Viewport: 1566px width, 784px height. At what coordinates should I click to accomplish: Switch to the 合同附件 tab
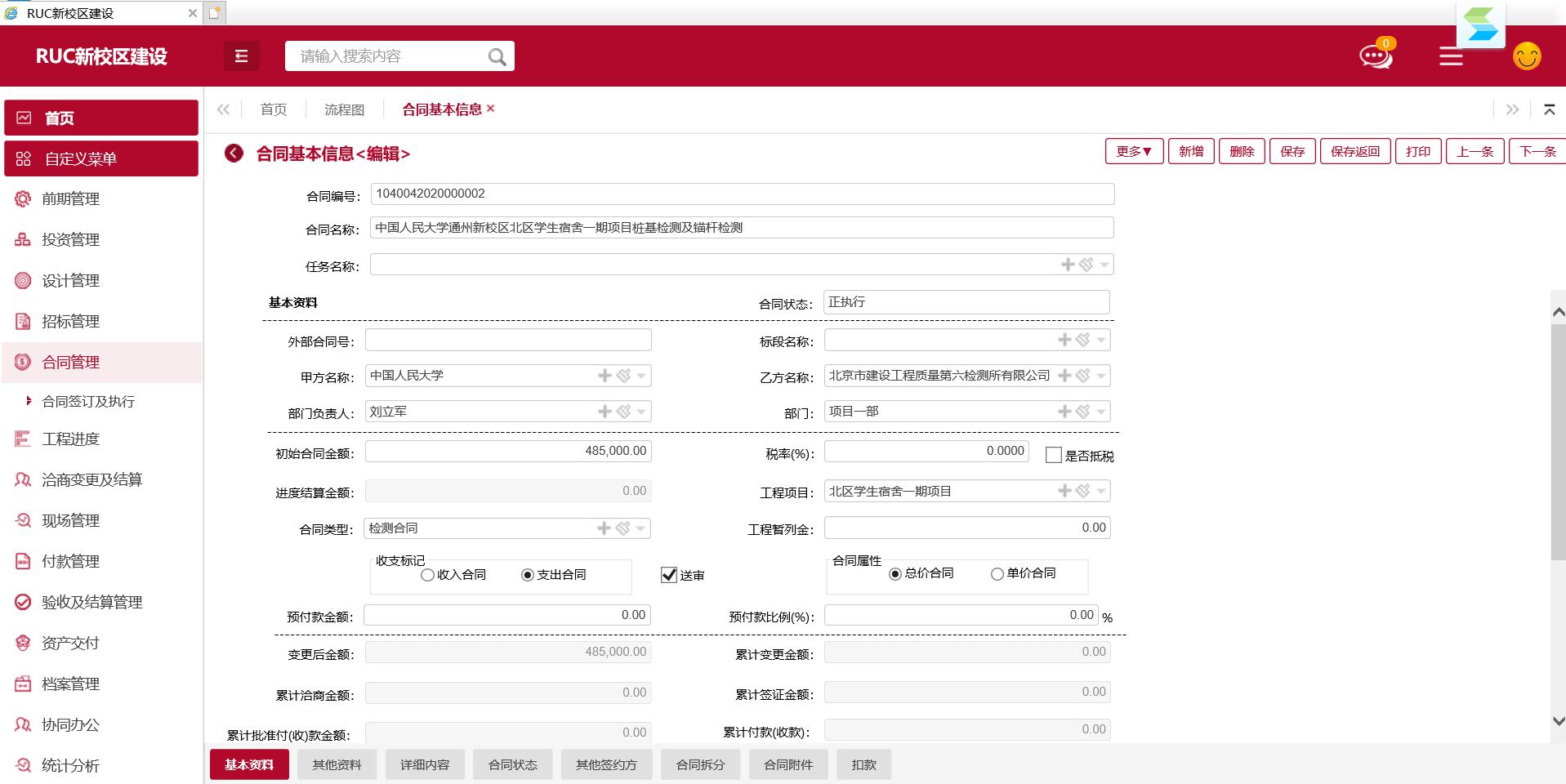pyautogui.click(x=788, y=764)
